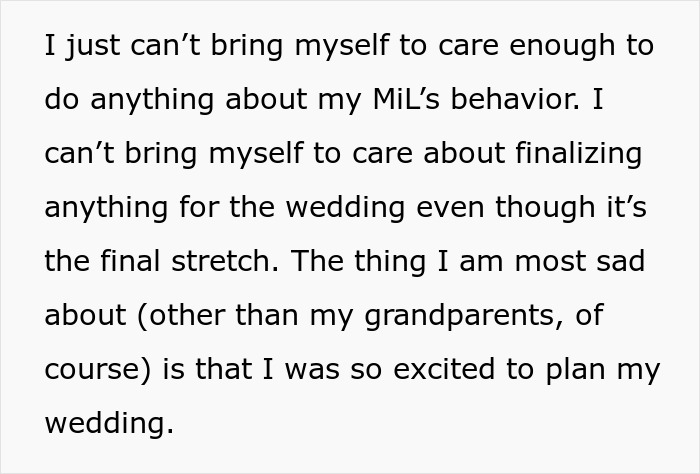Click the word "plan" near the paragraph end
The image size is (700, 474).
(x=576, y=369)
